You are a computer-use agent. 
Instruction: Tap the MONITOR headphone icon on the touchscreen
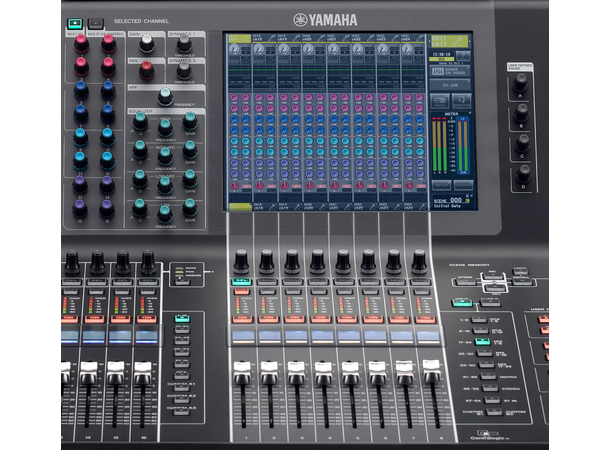click(462, 101)
